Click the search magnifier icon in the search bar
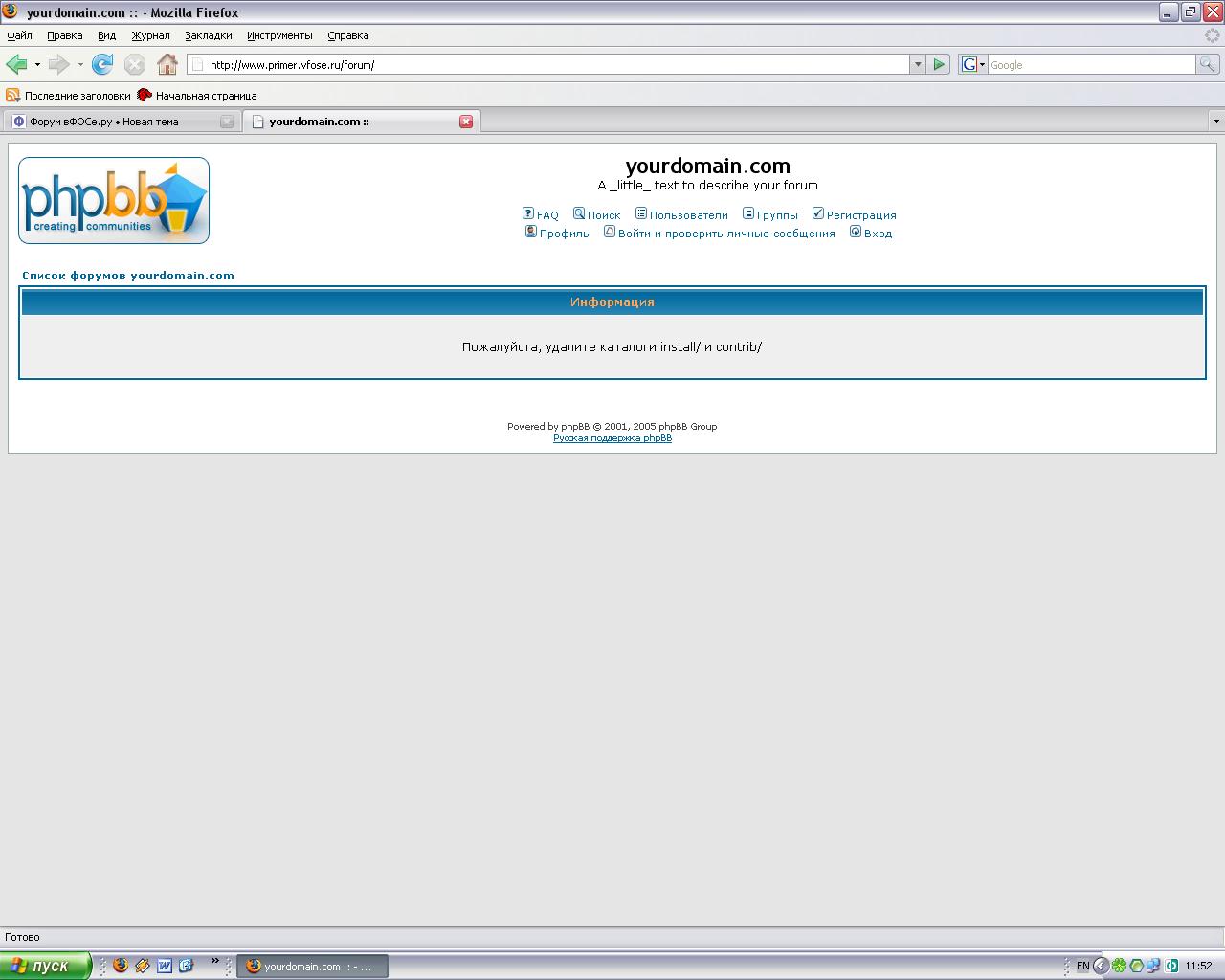This screenshot has width=1225, height=980. (1208, 64)
